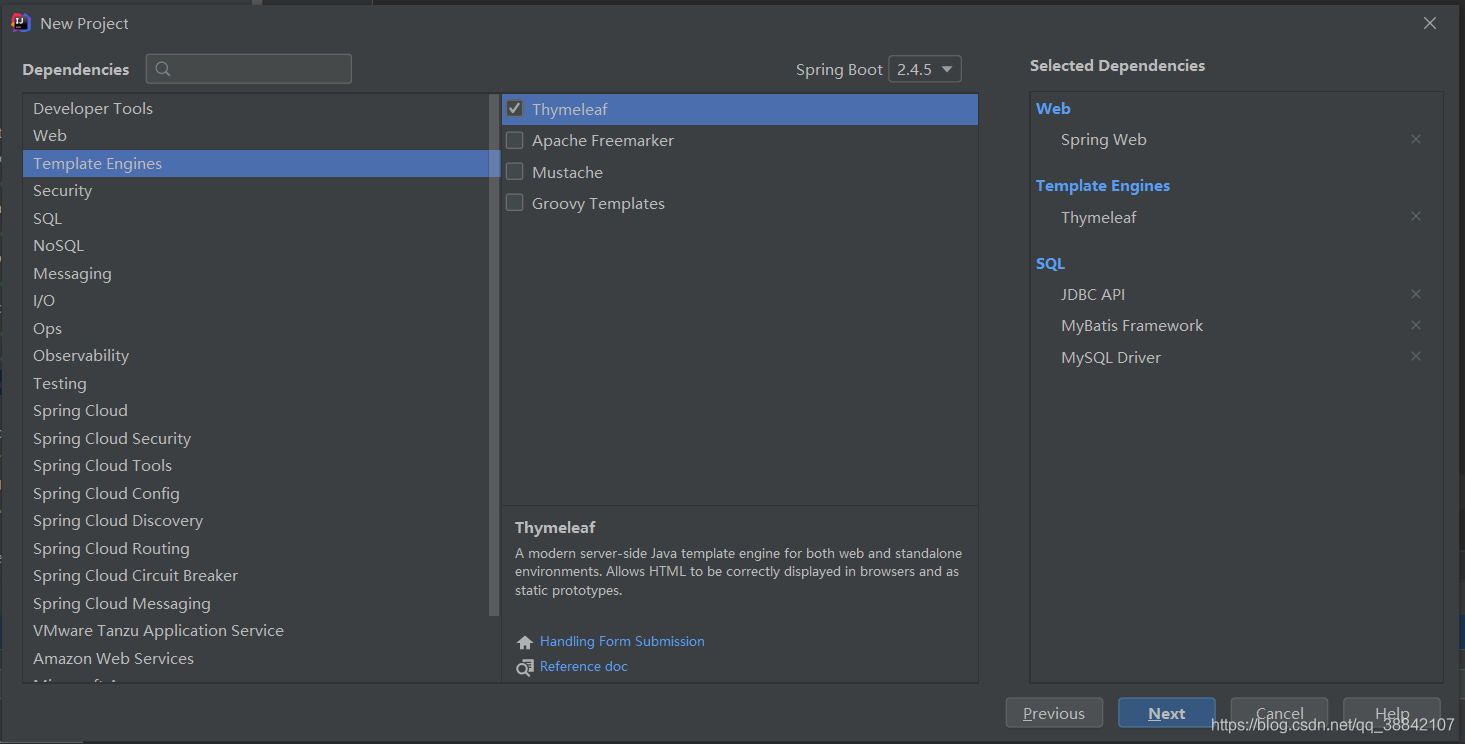Viewport: 1465px width, 744px height.
Task: Click the Web group header in selected dependencies
Action: point(1053,108)
